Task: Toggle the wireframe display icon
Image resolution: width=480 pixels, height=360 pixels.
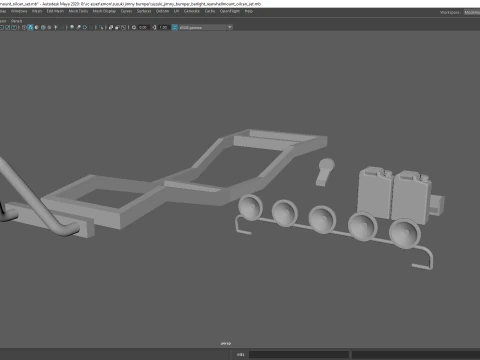Action: [24, 27]
